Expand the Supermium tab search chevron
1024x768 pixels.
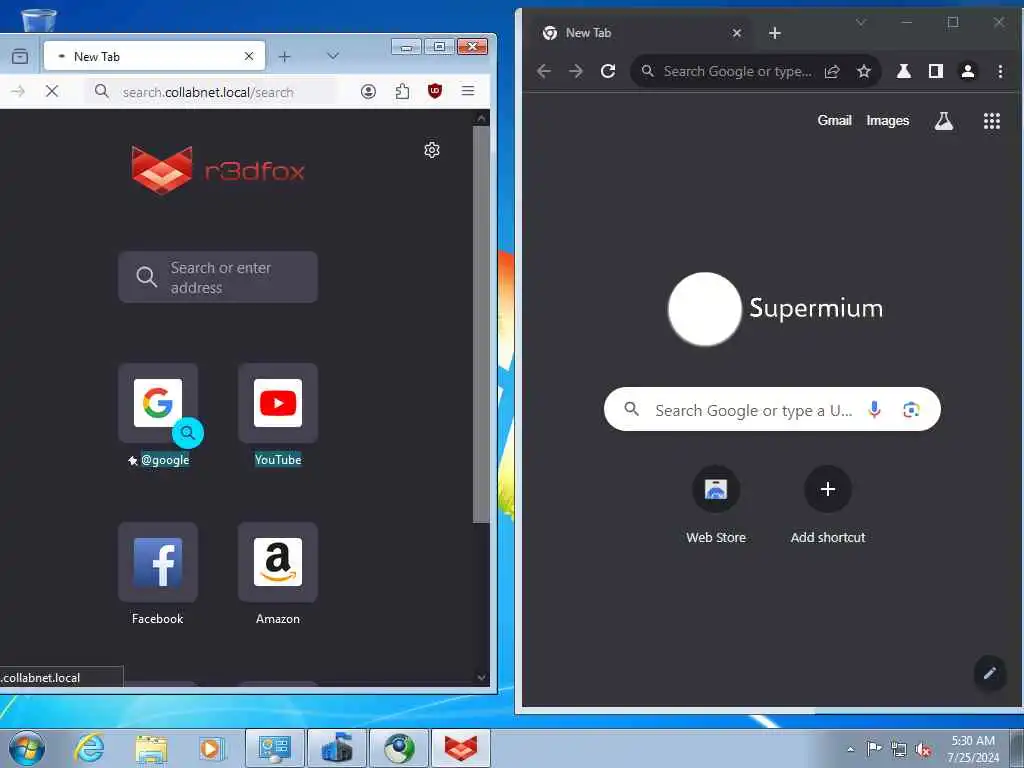861,22
